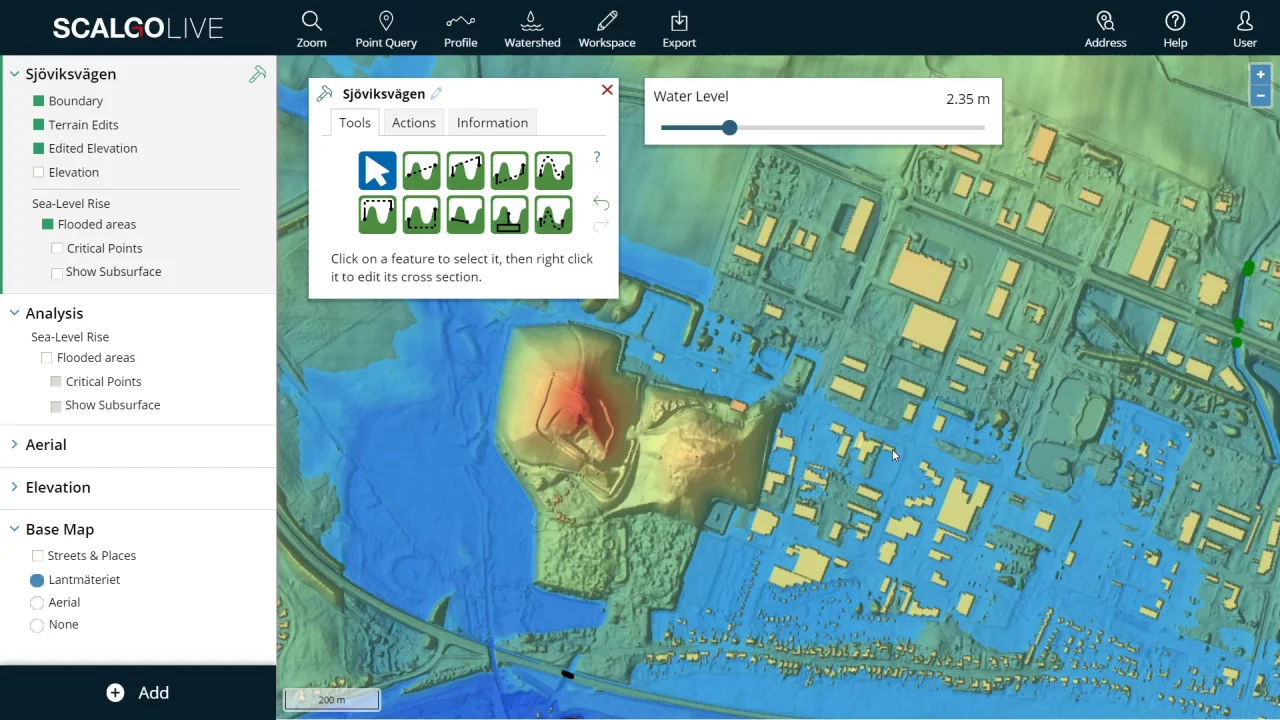
Task: Check Streets & Places base map option
Action: click(38, 556)
